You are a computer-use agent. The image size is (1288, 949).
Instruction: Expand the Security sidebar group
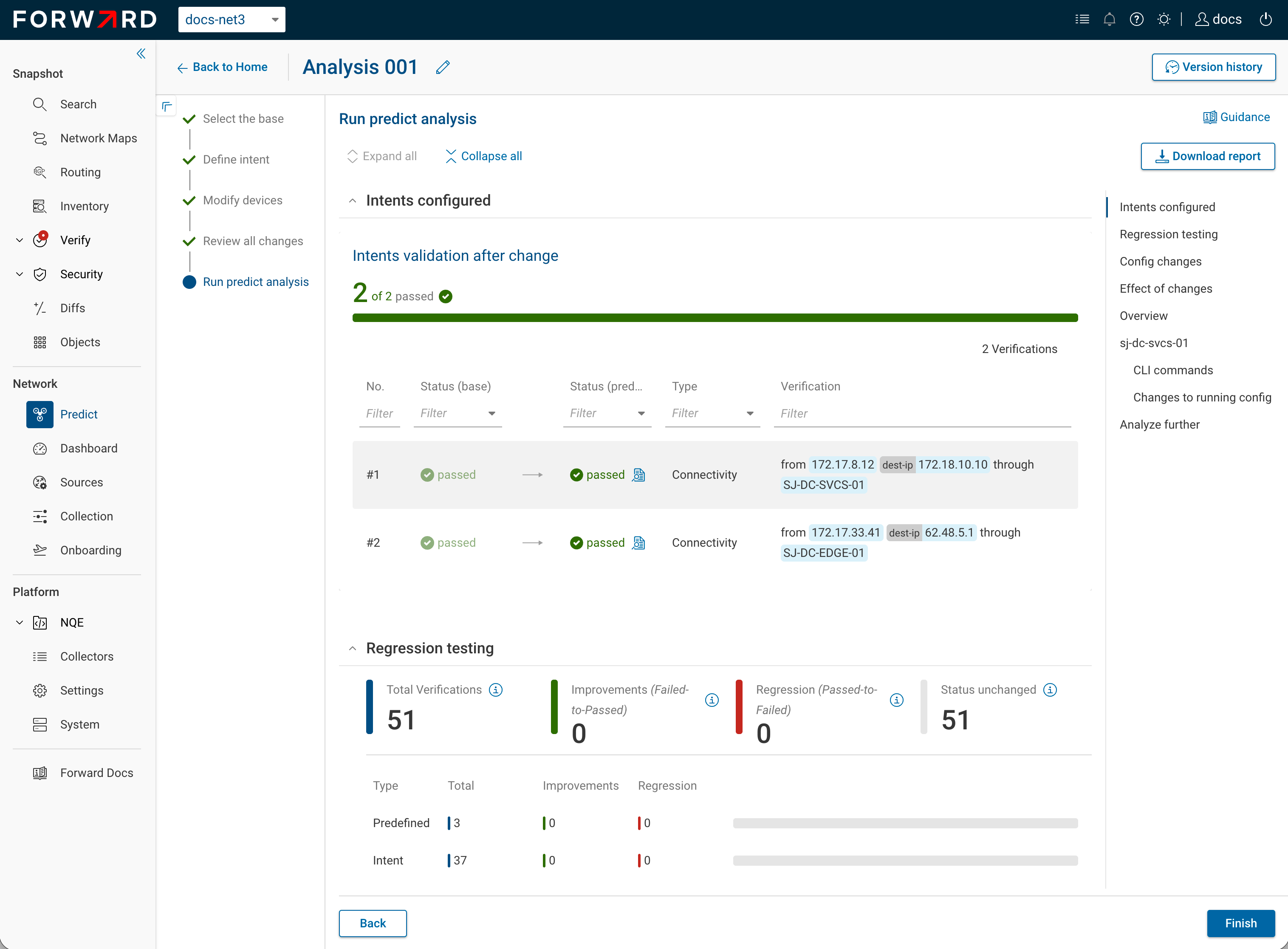point(20,274)
